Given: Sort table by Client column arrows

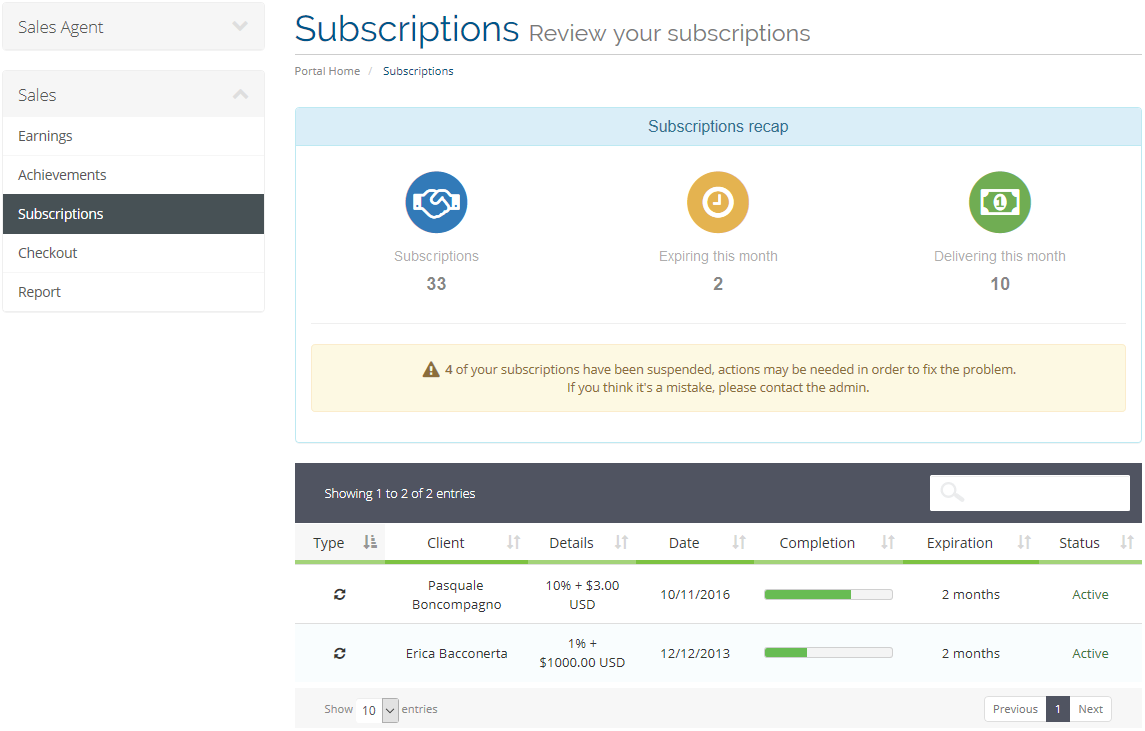Looking at the screenshot, I should point(513,542).
